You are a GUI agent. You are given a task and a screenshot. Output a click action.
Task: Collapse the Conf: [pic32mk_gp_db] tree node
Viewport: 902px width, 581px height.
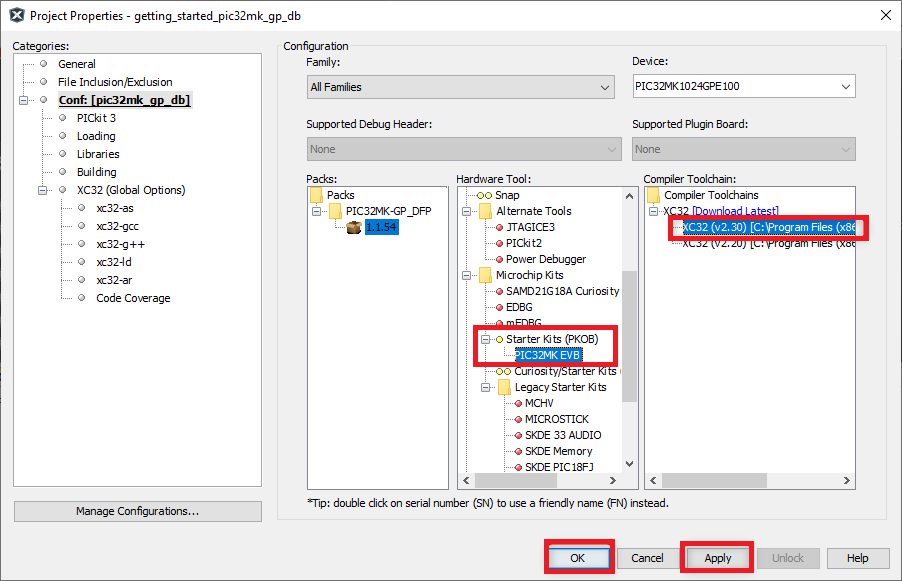pos(23,100)
